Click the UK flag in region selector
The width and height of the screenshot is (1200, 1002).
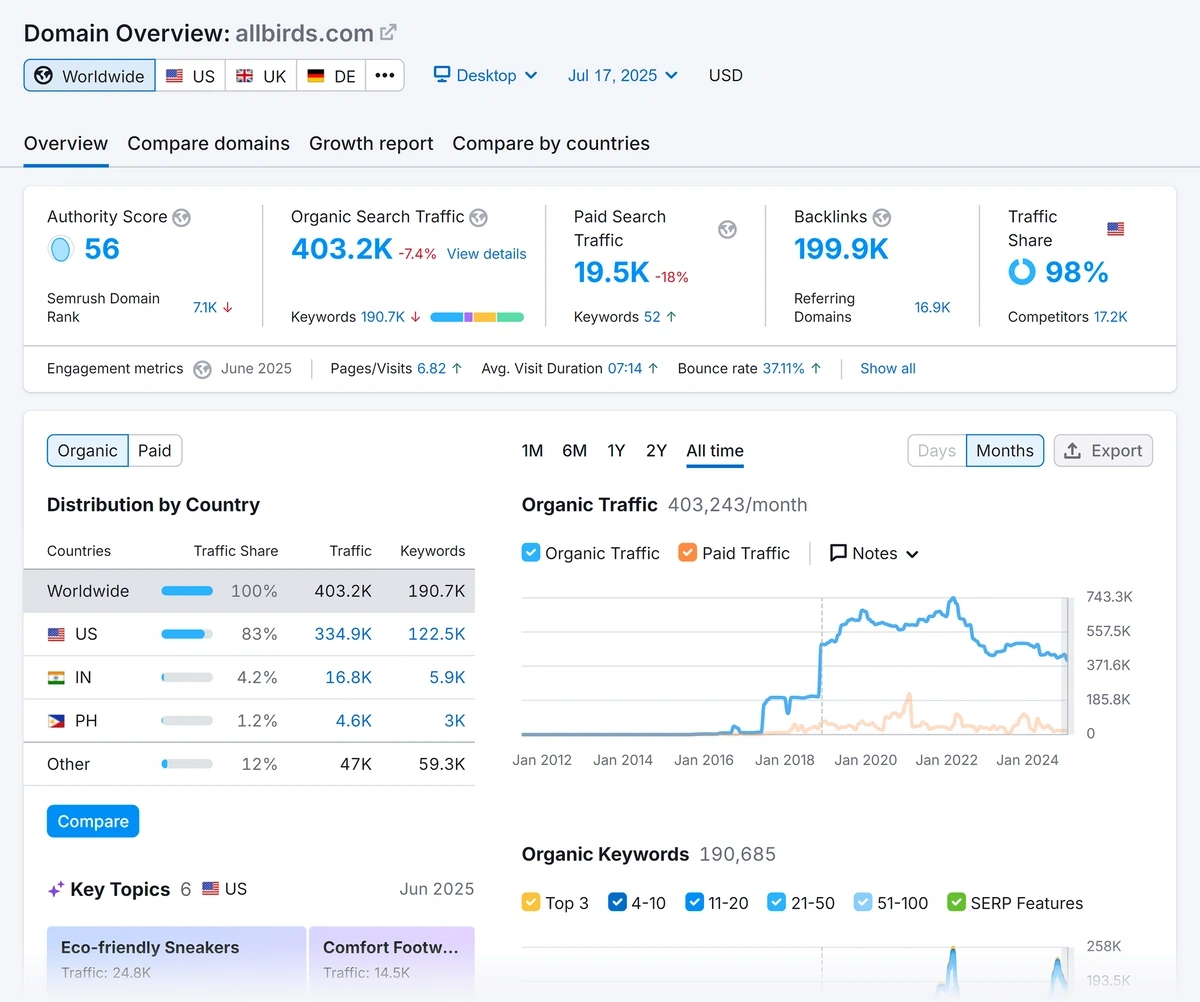coord(244,76)
